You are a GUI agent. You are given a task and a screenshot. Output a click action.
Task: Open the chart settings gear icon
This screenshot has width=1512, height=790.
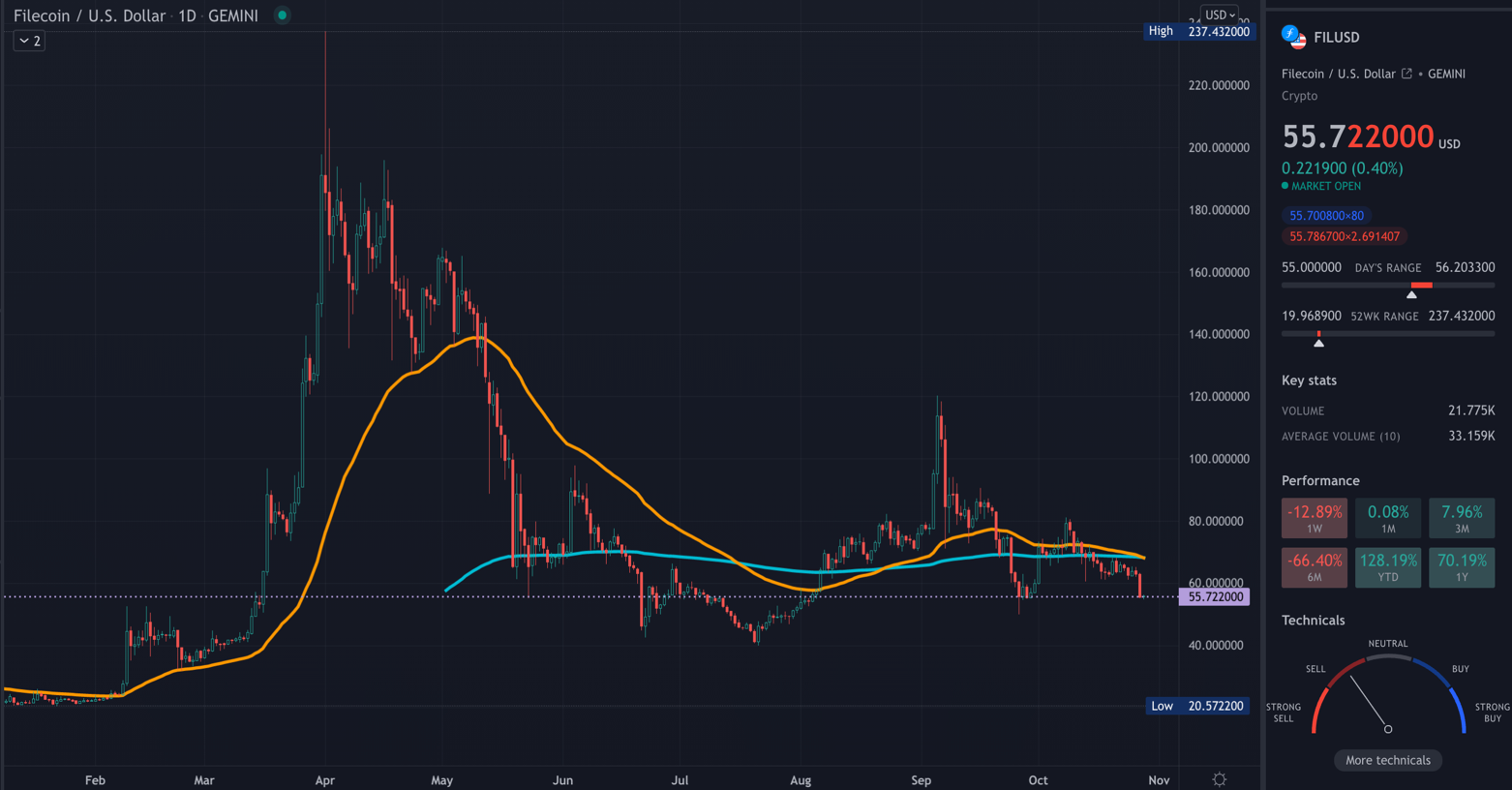pos(1219,779)
